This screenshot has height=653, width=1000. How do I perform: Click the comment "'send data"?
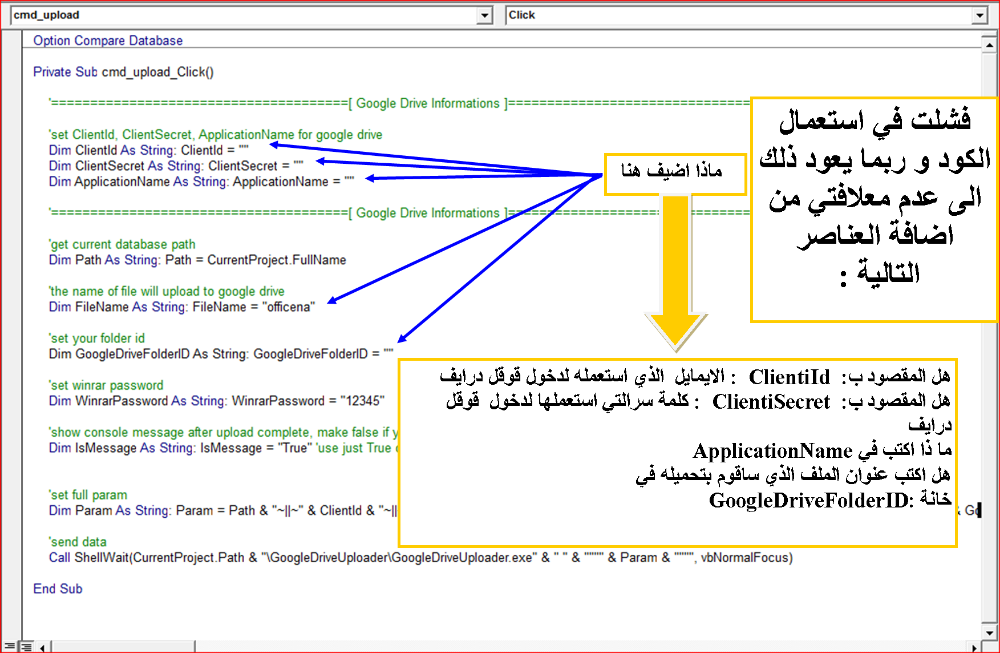click(x=77, y=542)
